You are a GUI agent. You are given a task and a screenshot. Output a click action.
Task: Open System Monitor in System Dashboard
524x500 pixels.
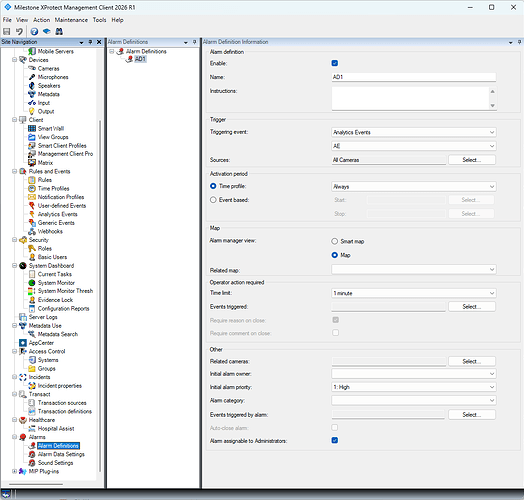[56, 283]
